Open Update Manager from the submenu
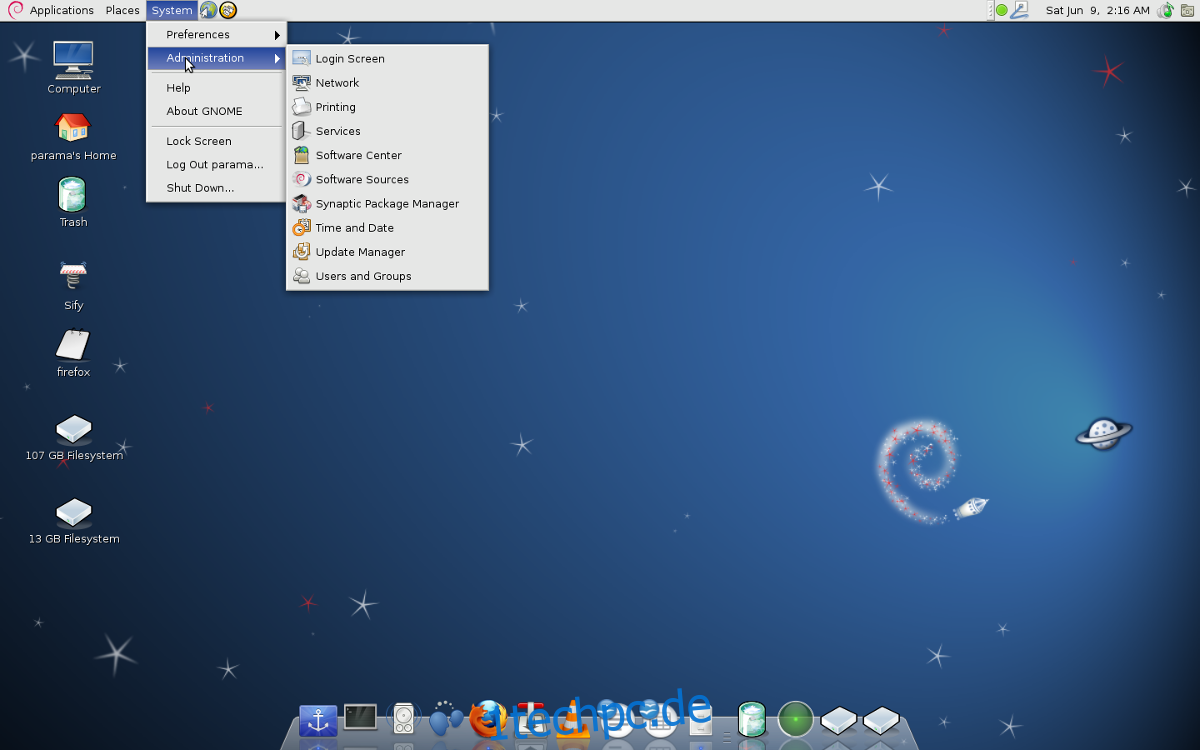Screen dimensions: 1200x750 [387, 252]
